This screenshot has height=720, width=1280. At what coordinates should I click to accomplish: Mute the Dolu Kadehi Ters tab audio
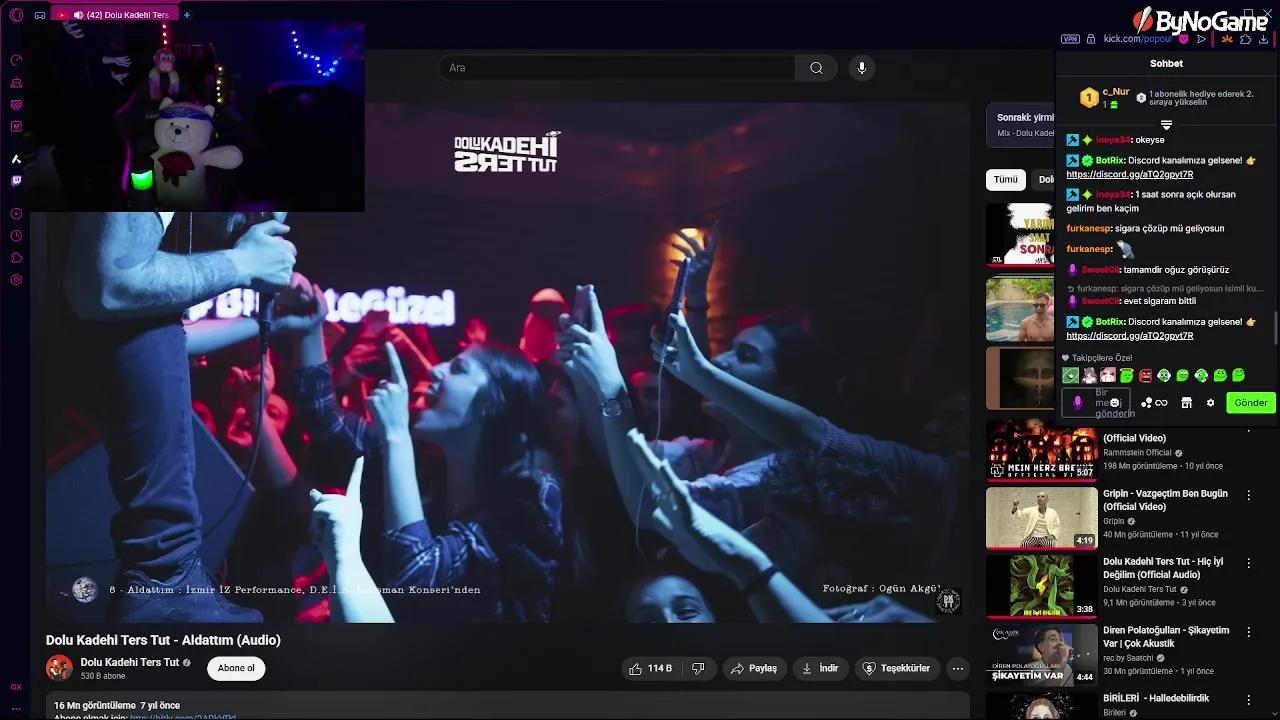(78, 15)
